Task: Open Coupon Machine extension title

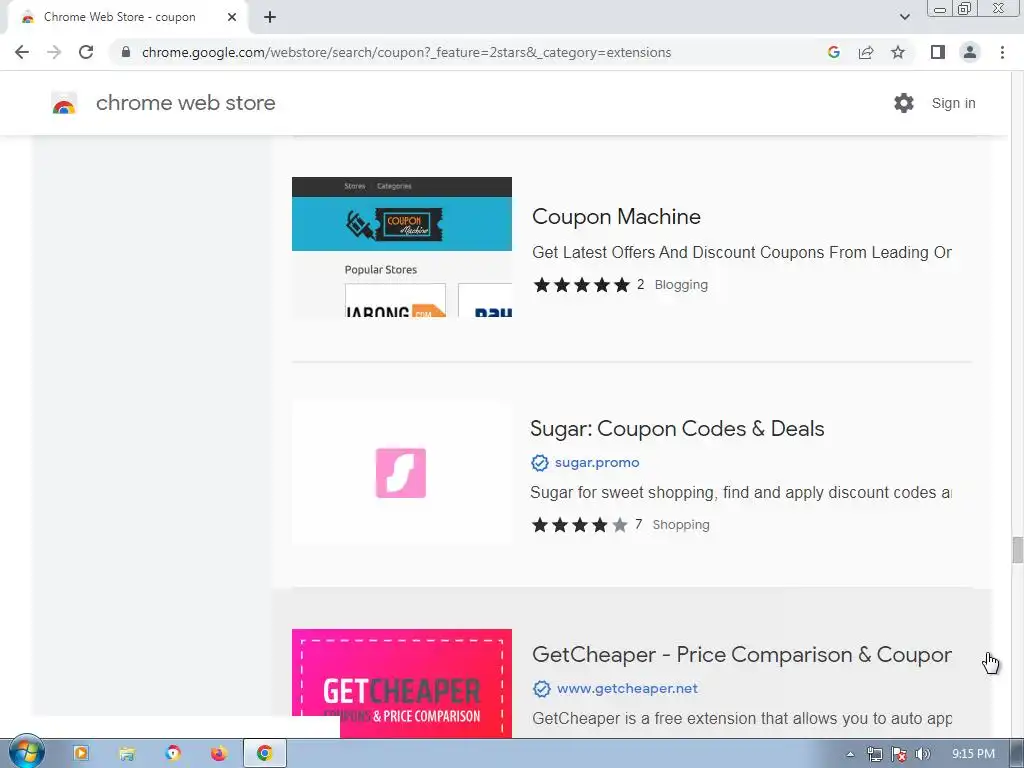Action: [x=616, y=216]
